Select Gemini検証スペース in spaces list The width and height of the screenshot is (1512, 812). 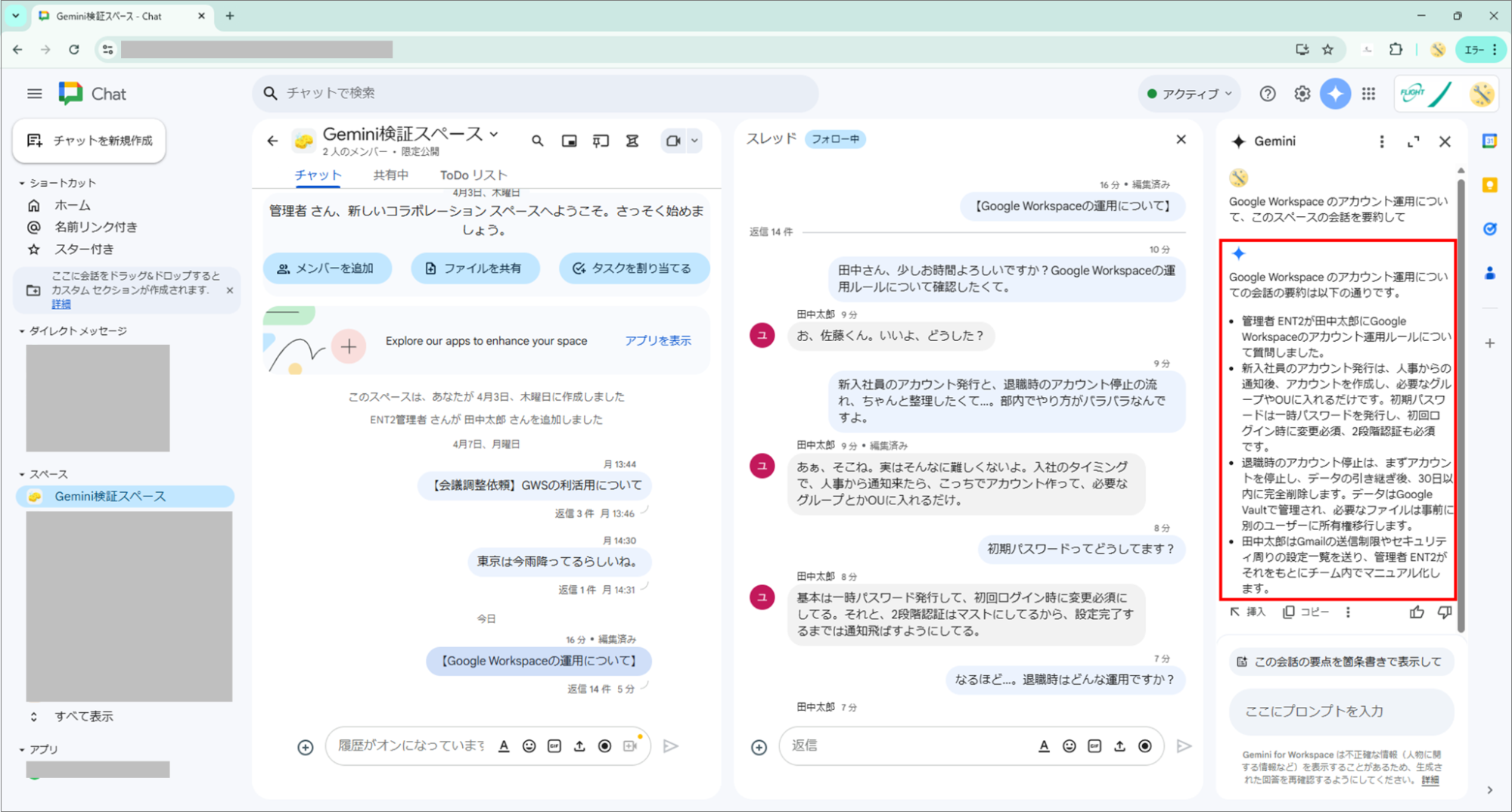125,497
